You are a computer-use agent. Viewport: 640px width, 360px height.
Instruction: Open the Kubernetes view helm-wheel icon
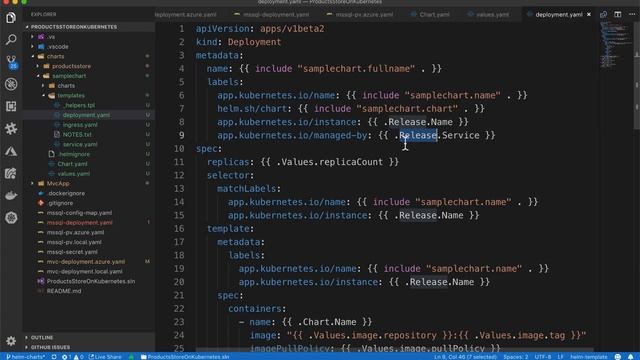coord(11,218)
